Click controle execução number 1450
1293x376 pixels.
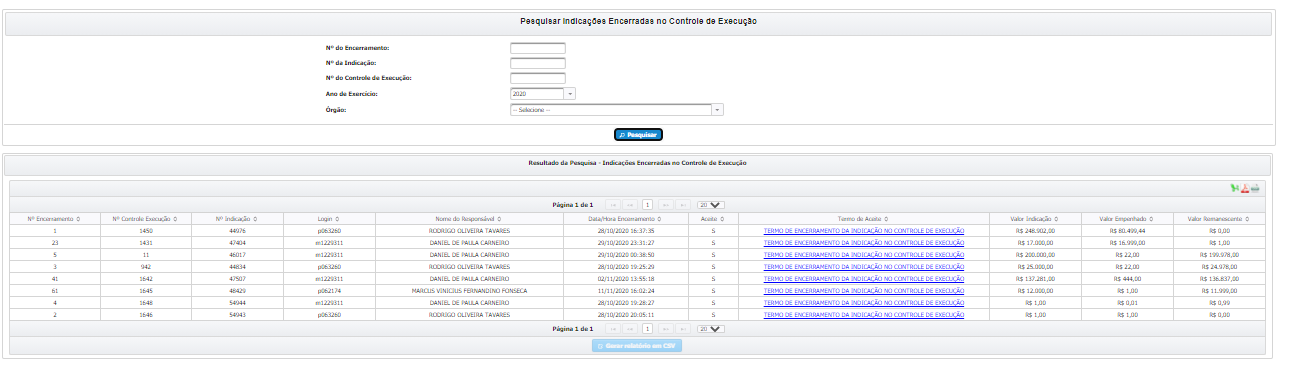click(x=146, y=230)
